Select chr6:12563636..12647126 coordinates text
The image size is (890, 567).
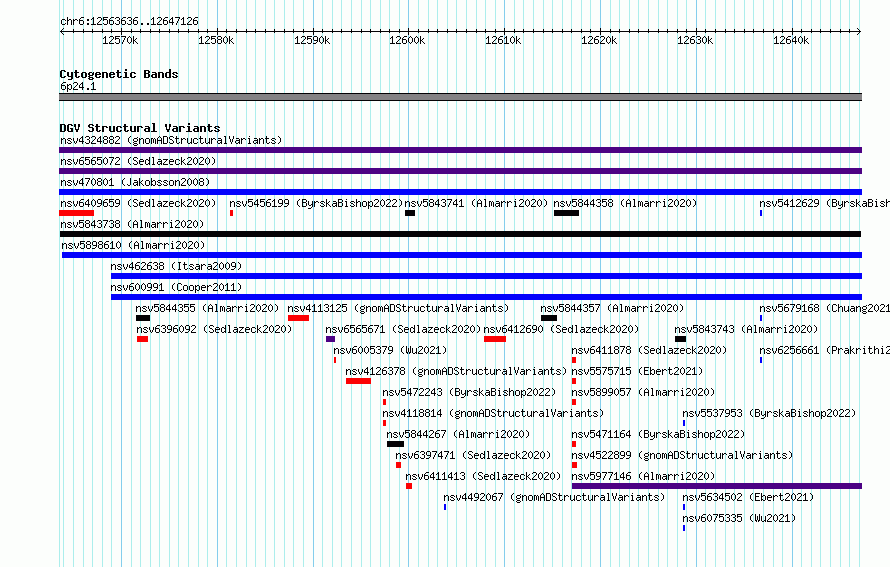point(129,21)
